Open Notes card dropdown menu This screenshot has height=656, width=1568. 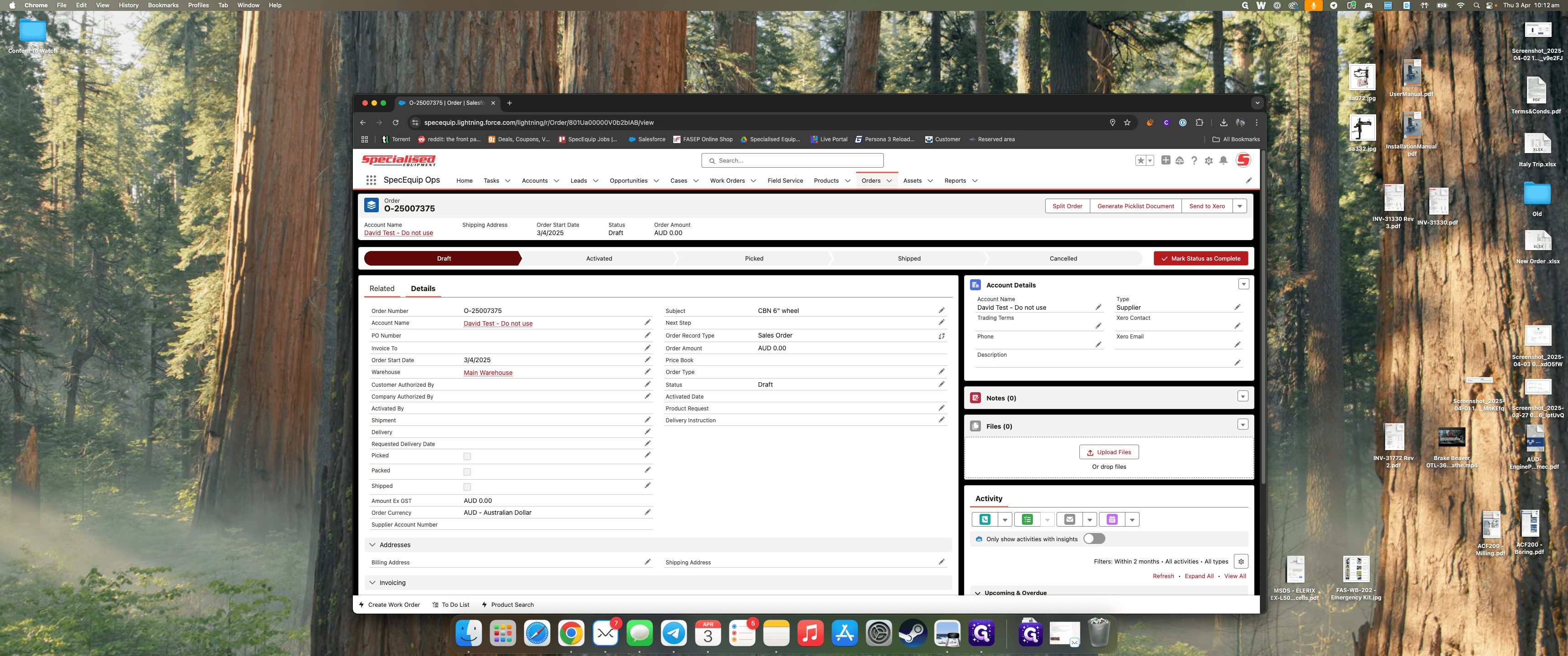pyautogui.click(x=1243, y=397)
